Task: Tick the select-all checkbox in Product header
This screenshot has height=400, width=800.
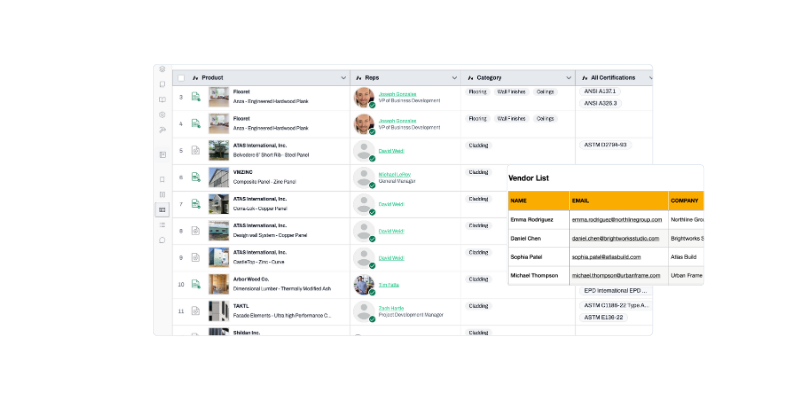Action: [181, 78]
